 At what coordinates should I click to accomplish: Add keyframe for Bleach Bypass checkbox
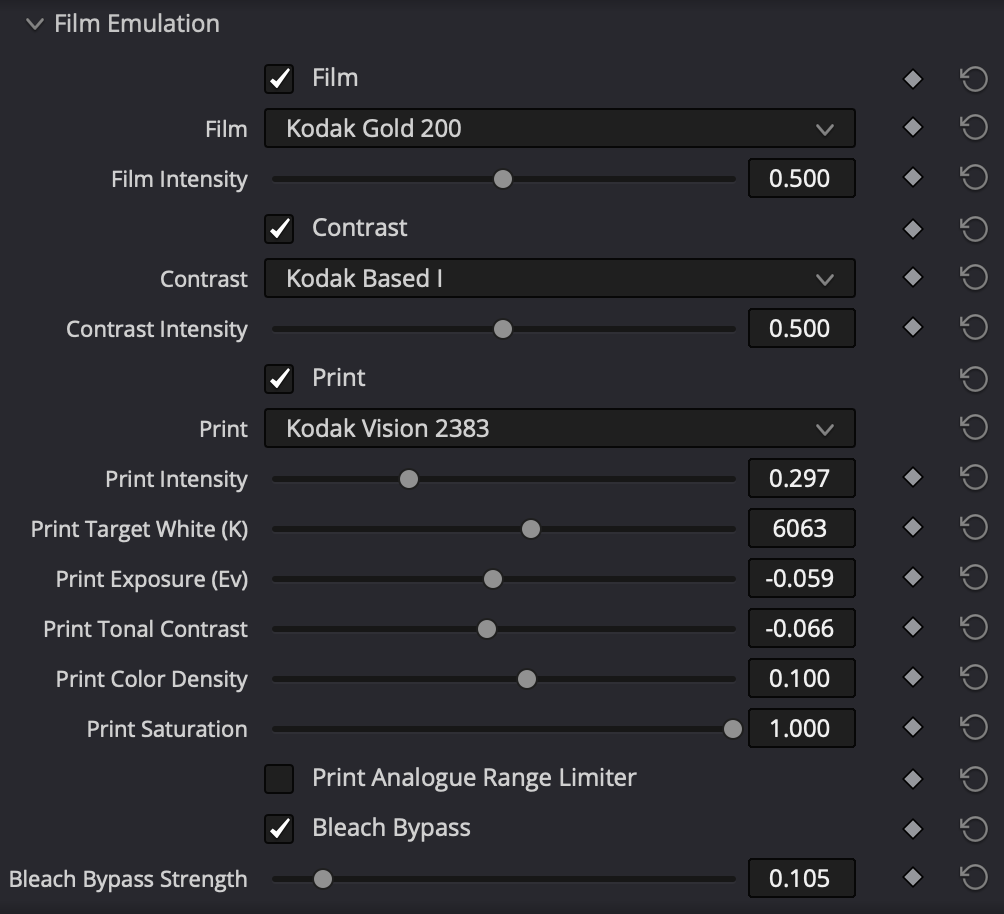click(x=912, y=829)
